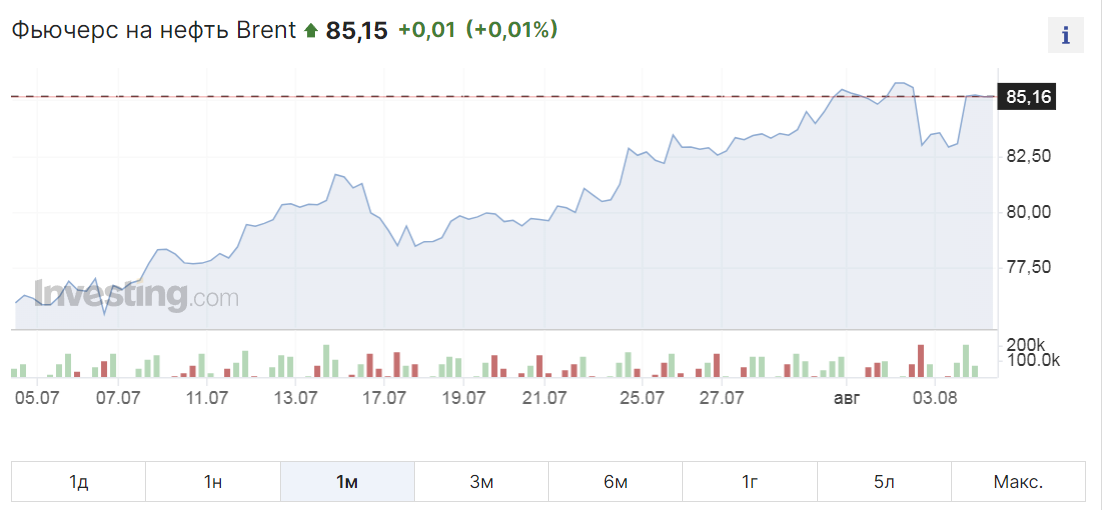This screenshot has width=1102, height=513.
Task: Click the green up-arrow price indicator
Action: coord(311,31)
